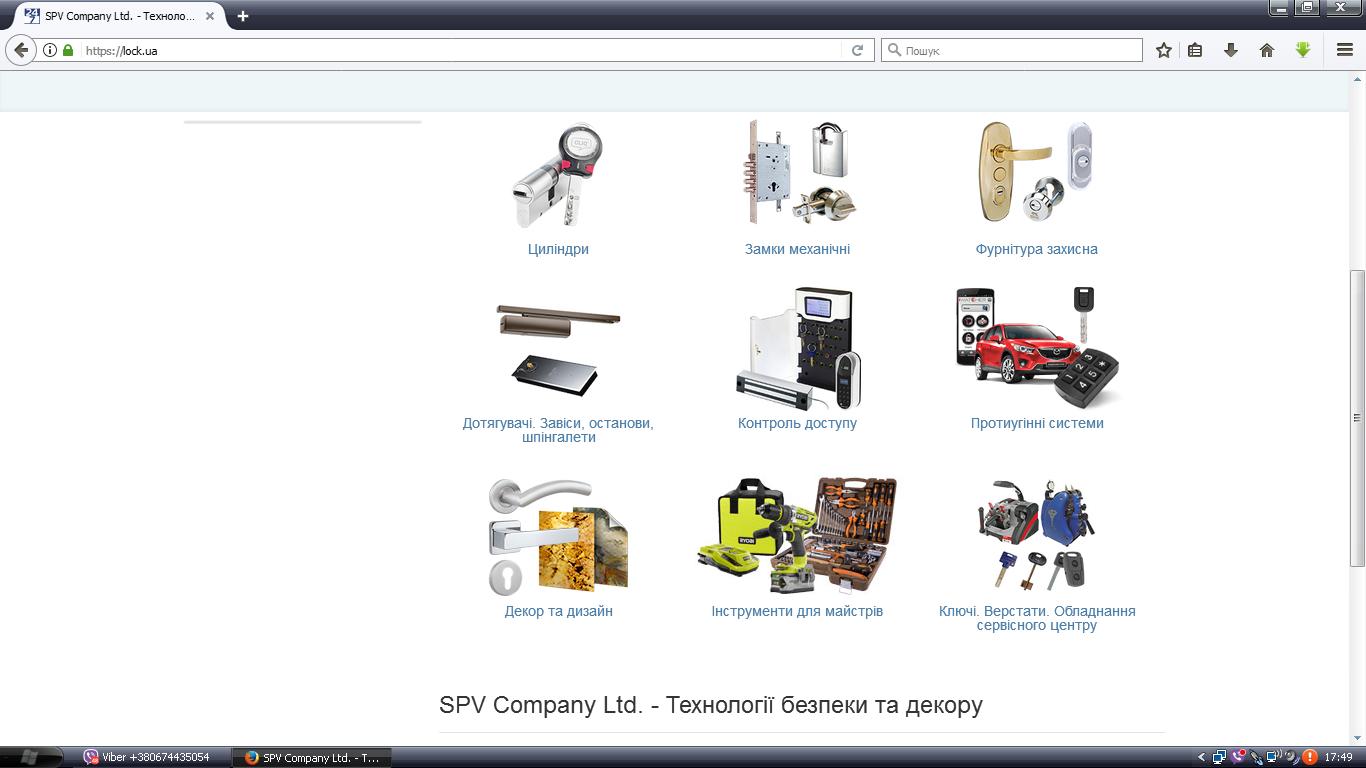The image size is (1366, 768).
Task: Show bookmarks list icon in toolbar
Action: point(1195,50)
